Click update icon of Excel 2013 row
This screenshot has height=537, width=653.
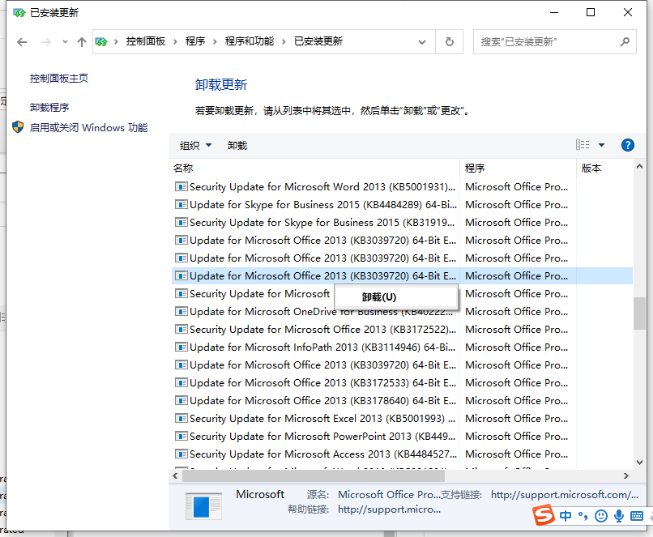[x=181, y=418]
